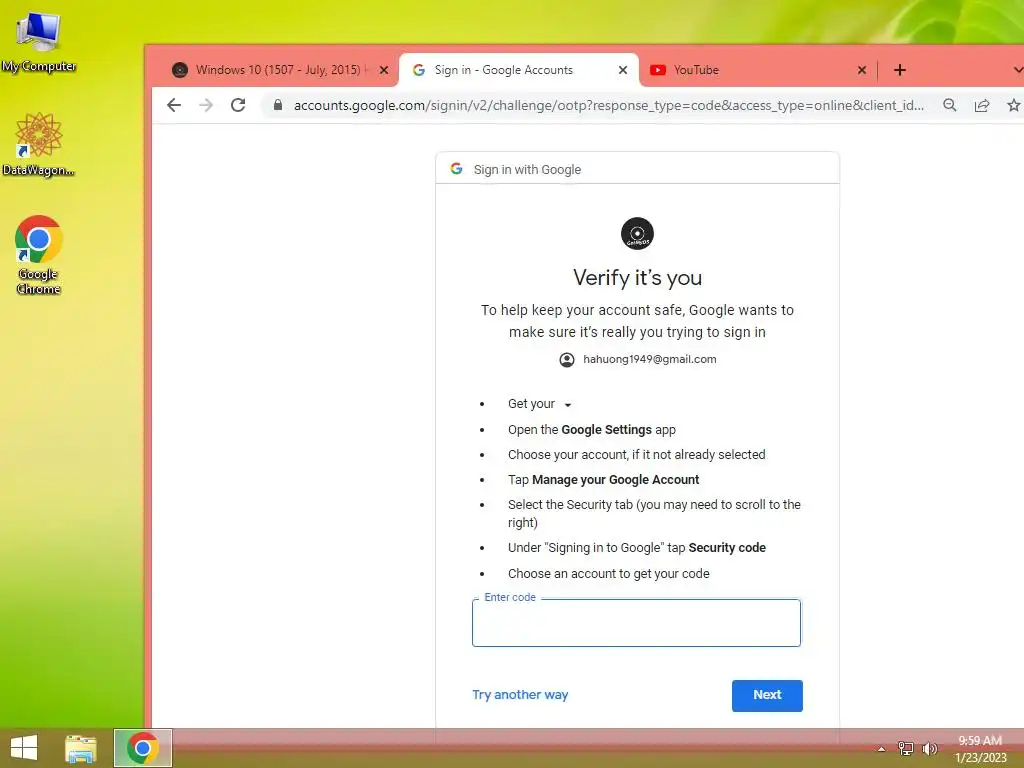Click 'Verify it's you' heading
Image resolution: width=1024 pixels, height=768 pixels.
[637, 278]
